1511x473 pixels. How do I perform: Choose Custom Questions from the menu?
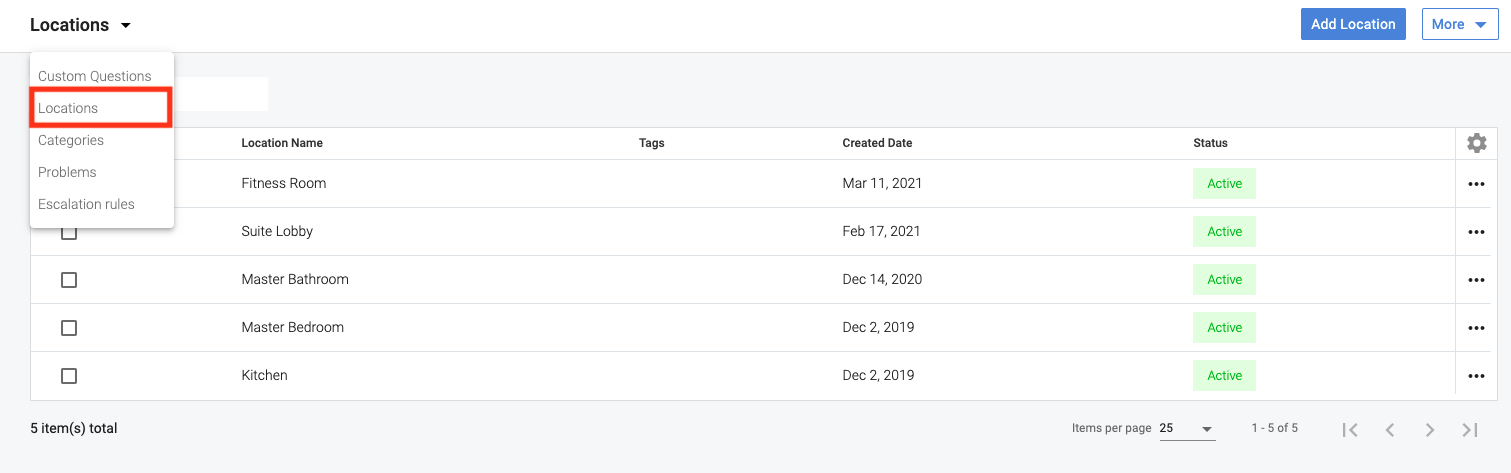tap(94, 76)
